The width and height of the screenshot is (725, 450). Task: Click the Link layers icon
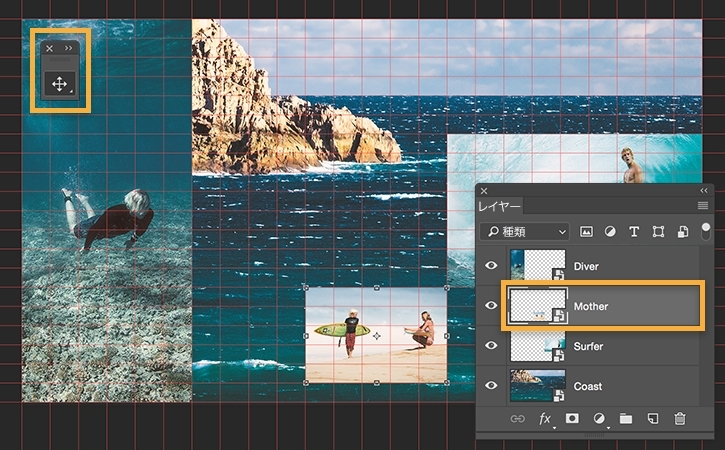coord(517,419)
